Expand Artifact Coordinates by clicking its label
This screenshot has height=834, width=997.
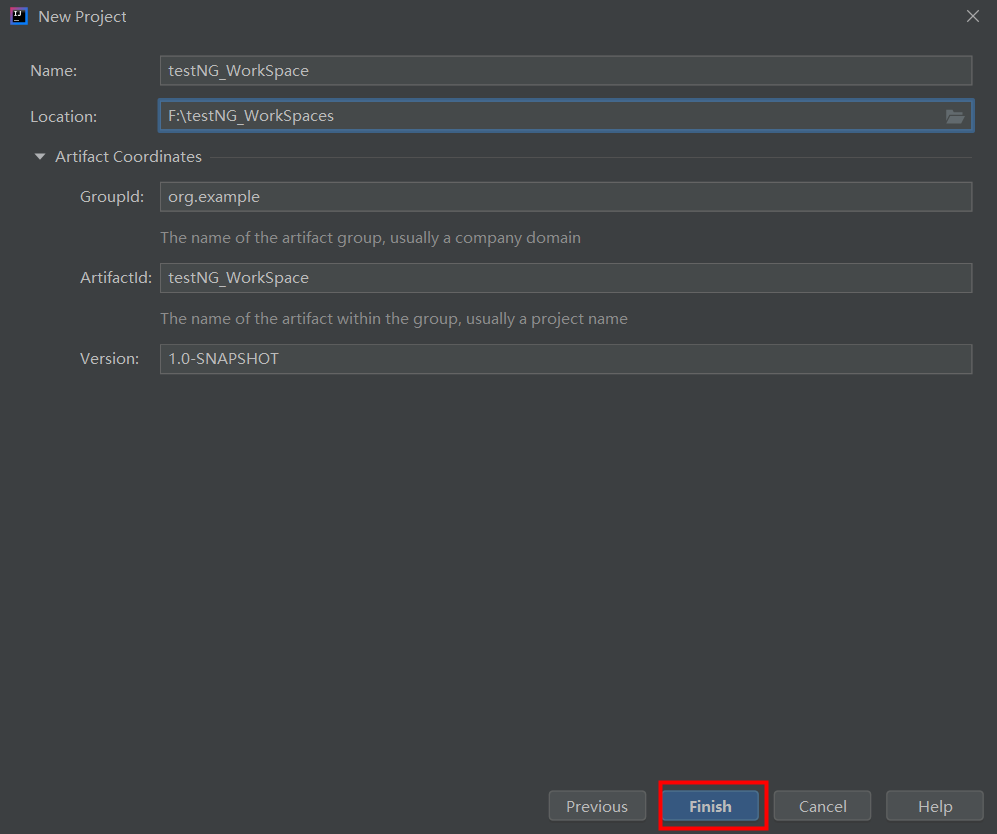coord(128,156)
